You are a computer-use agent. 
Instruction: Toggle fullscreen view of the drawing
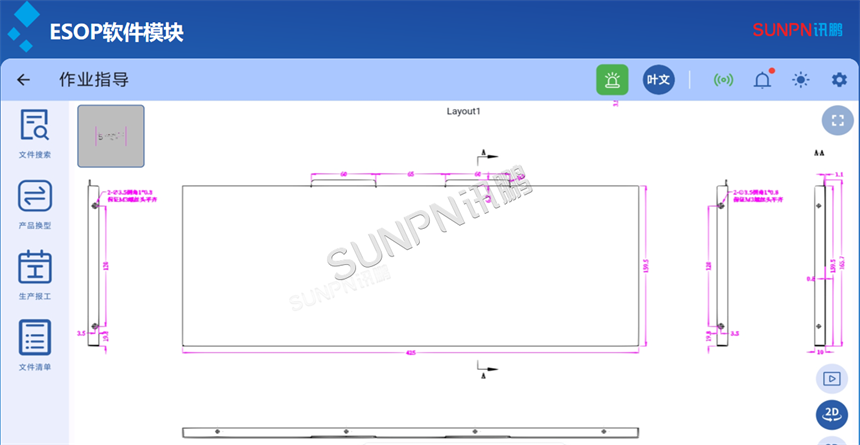click(x=836, y=120)
